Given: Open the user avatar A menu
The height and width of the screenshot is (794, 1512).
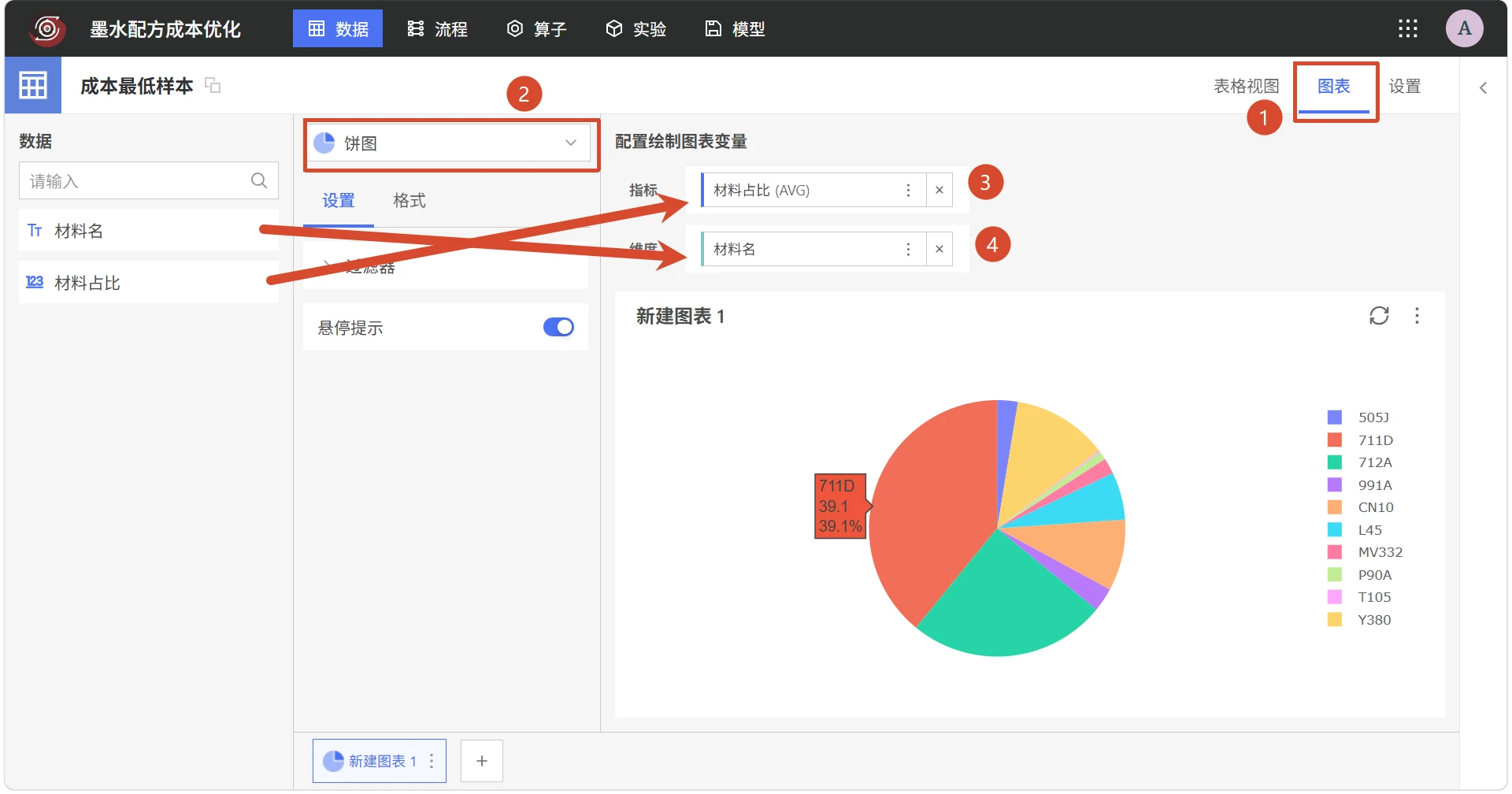Looking at the screenshot, I should [1464, 28].
